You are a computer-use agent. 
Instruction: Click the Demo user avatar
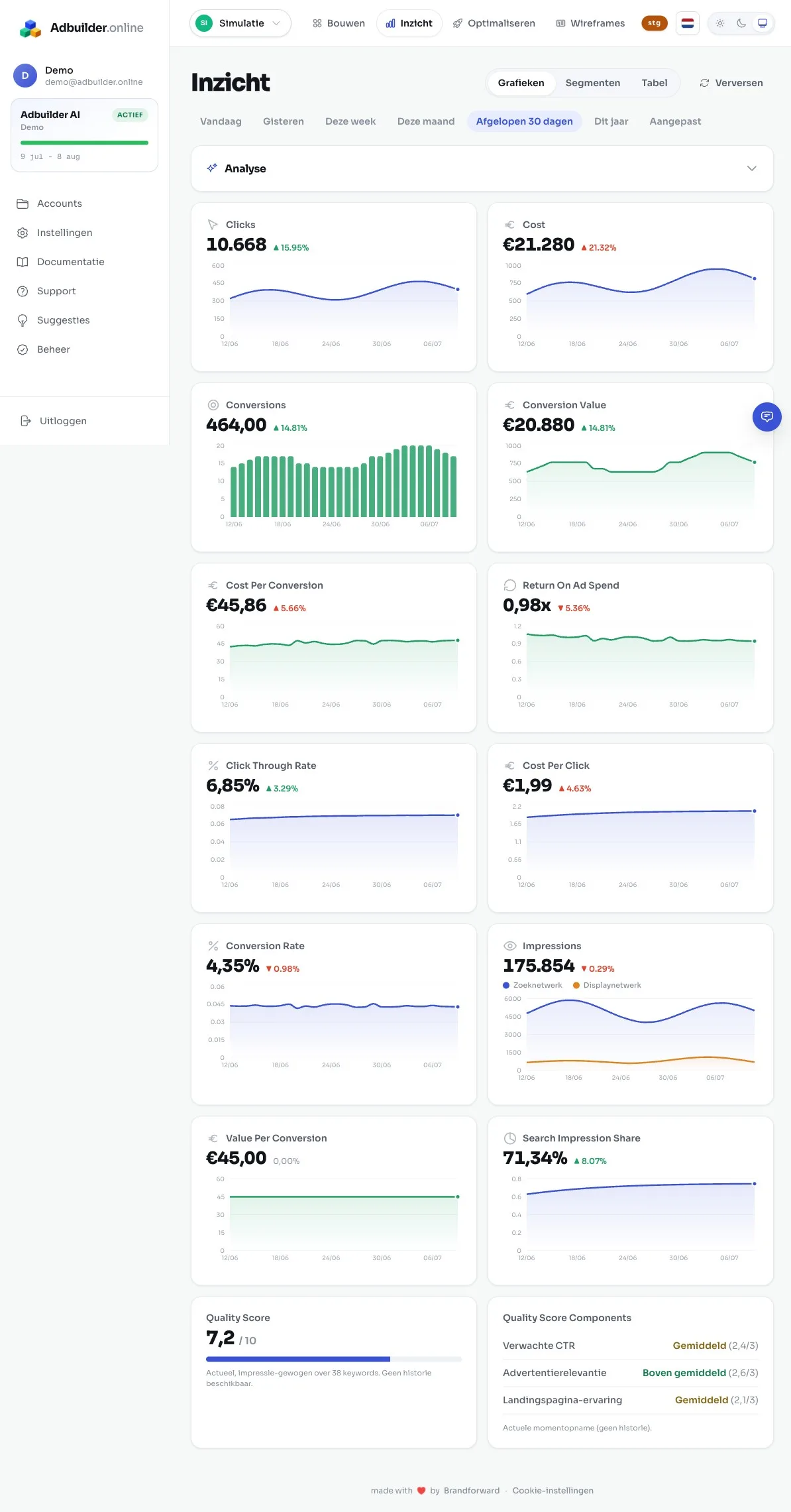(x=25, y=76)
